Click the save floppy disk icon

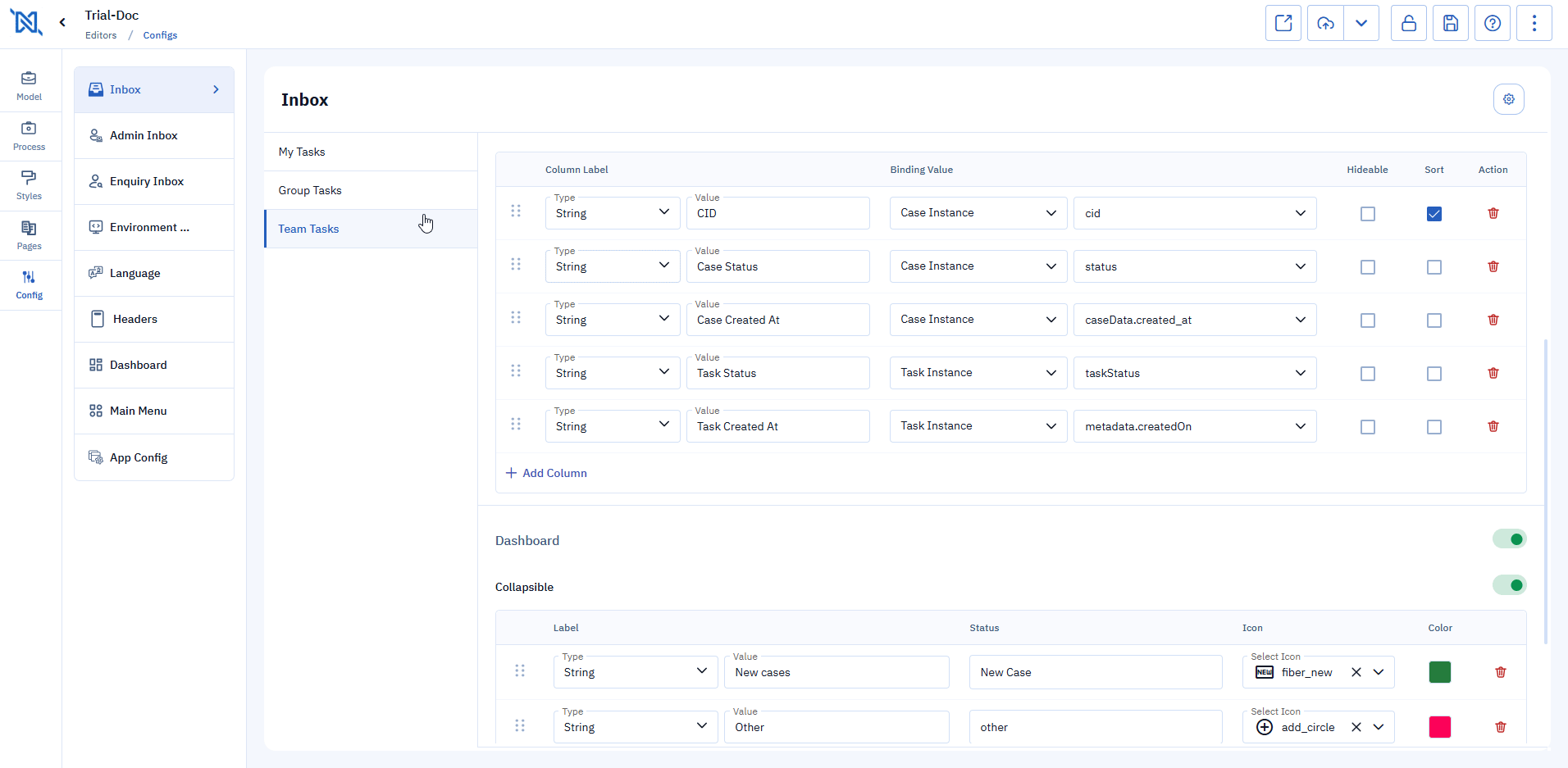(x=1451, y=23)
